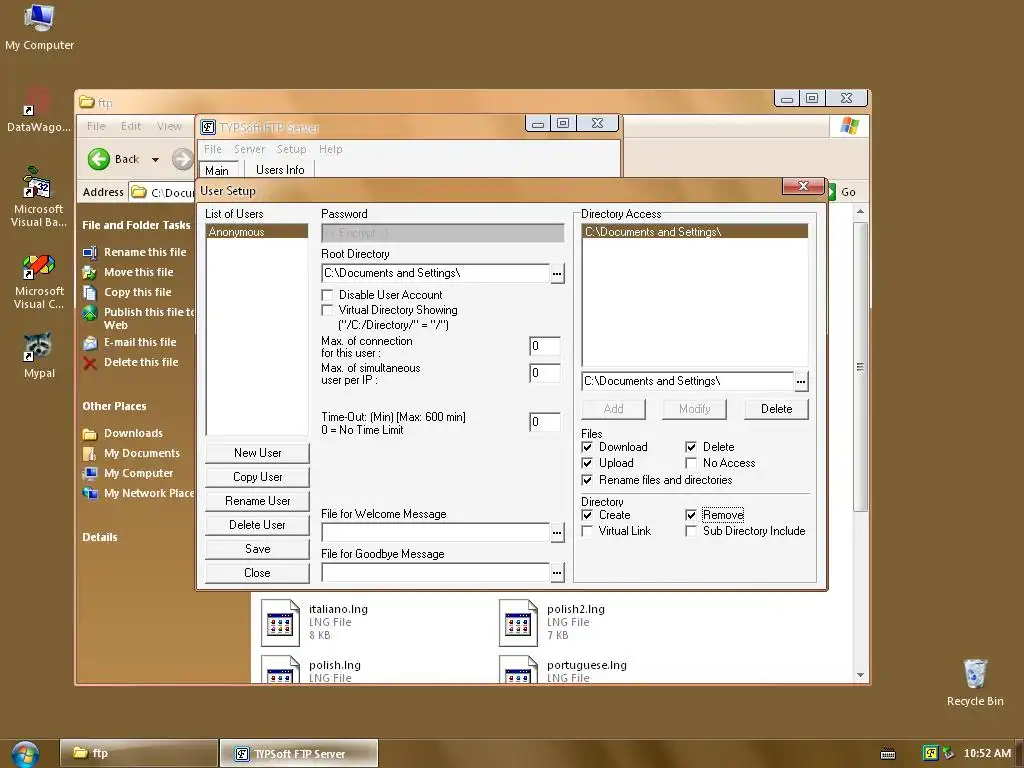Switch to ftp window in taskbar
Image resolution: width=1024 pixels, height=768 pixels.
(138, 754)
